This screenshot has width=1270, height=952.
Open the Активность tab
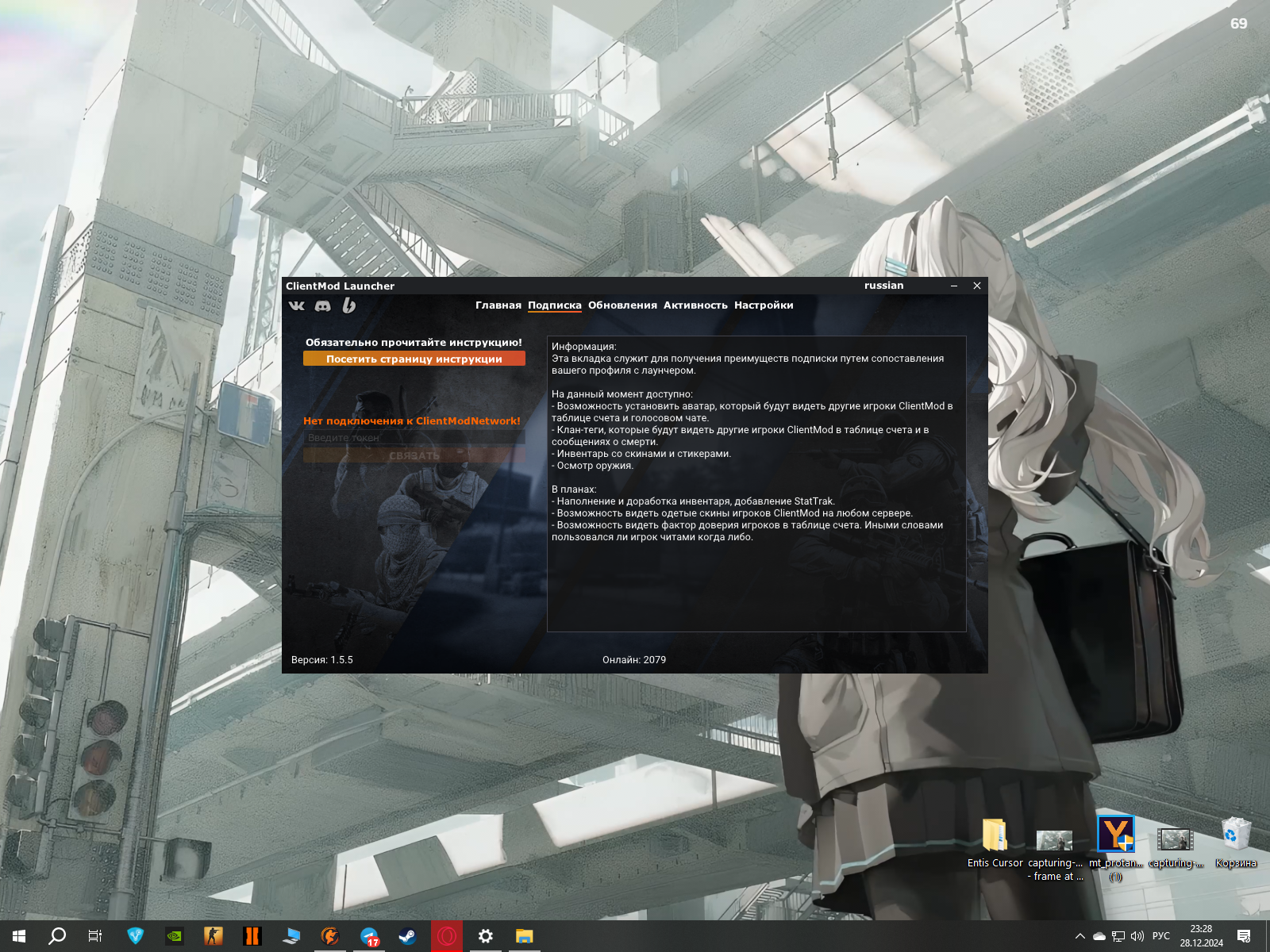695,305
